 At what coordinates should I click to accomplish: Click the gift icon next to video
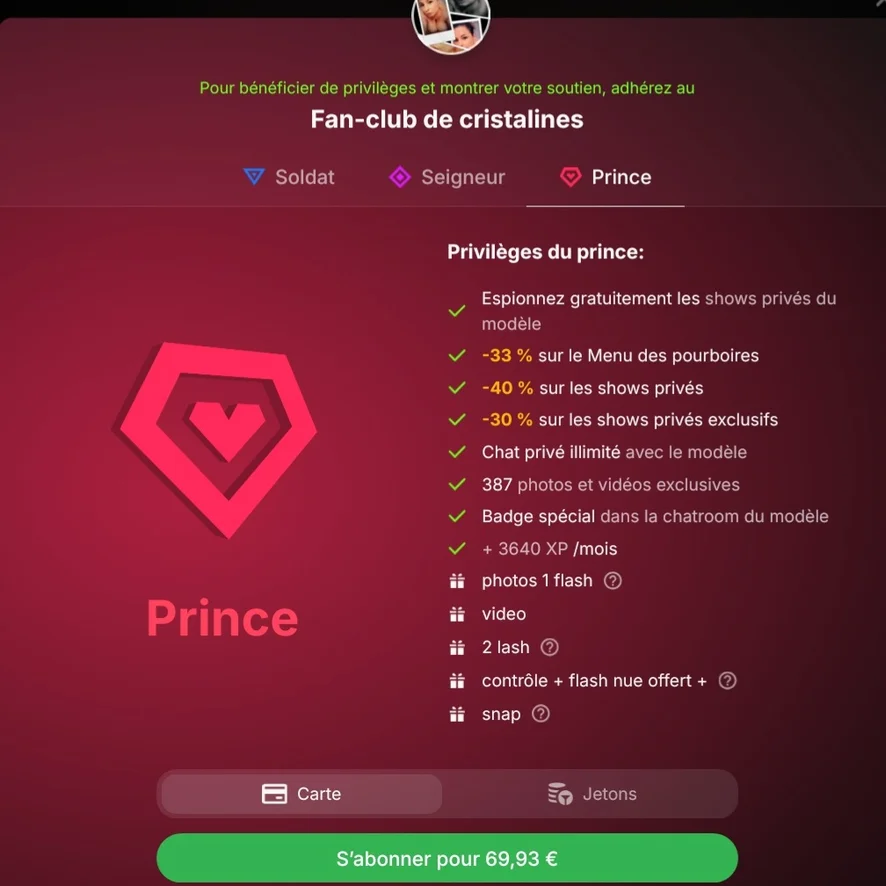coord(457,614)
